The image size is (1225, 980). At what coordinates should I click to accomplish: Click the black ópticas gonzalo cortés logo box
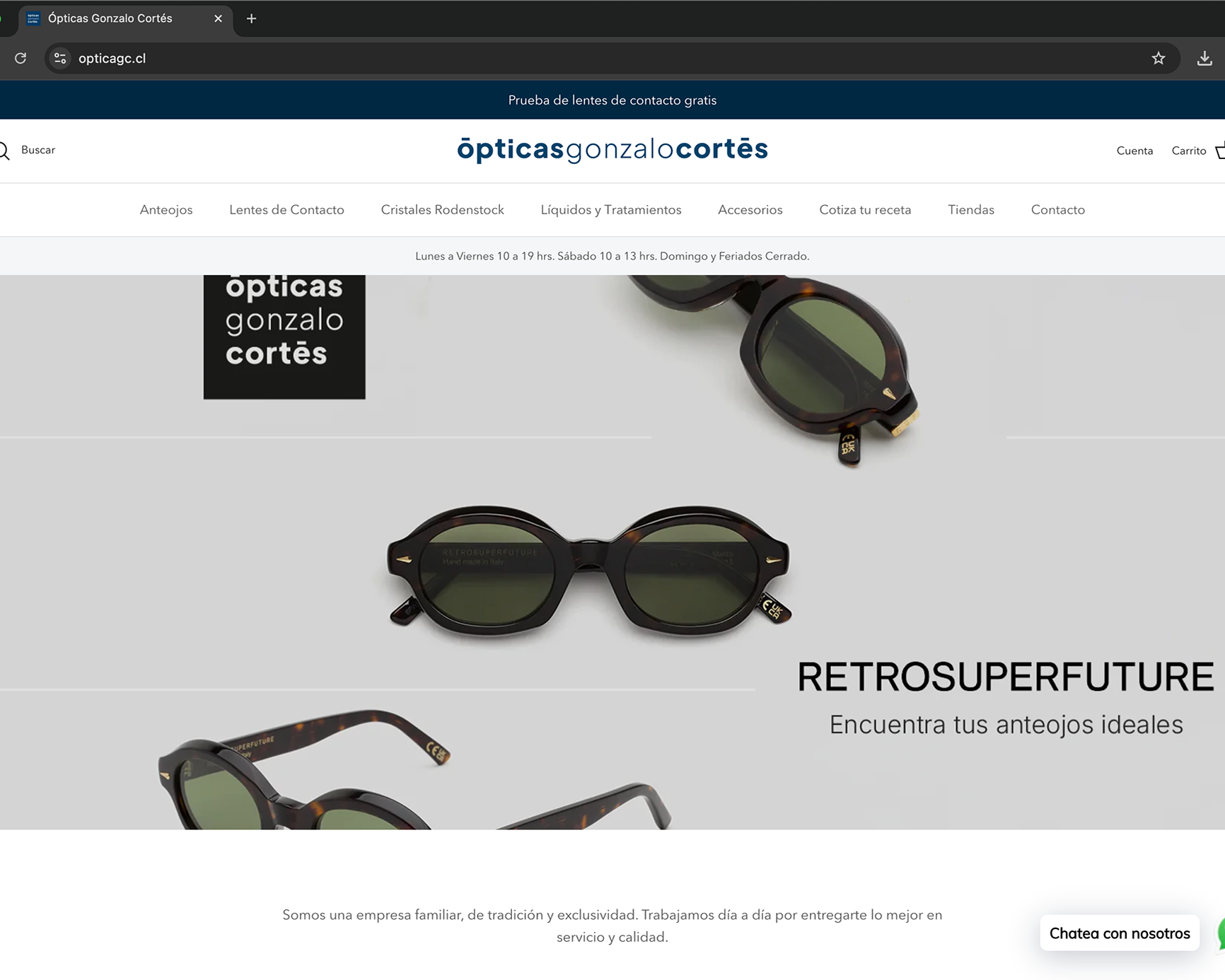pyautogui.click(x=284, y=337)
